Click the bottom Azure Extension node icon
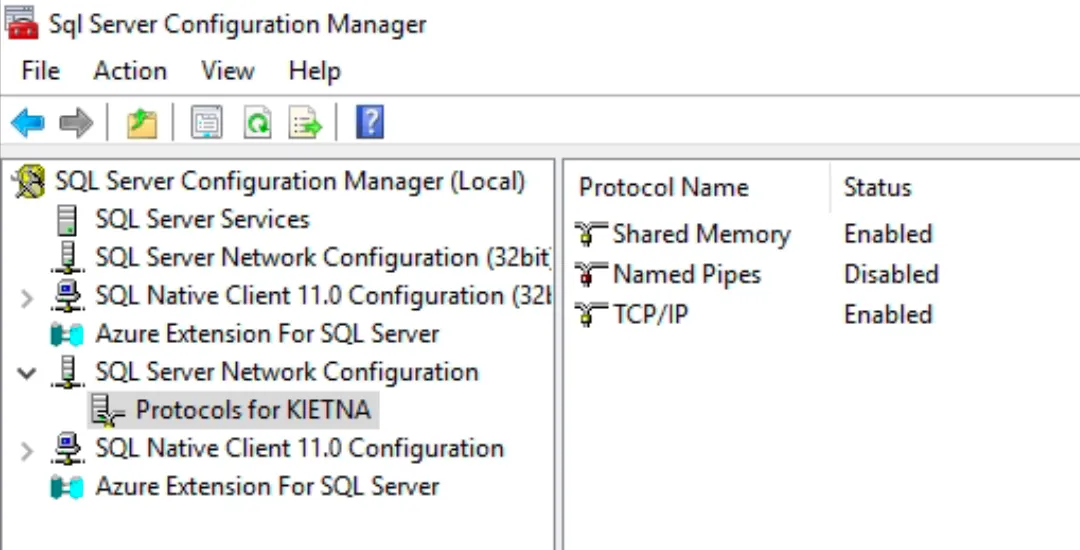Screen dimensions: 1080x550 pyautogui.click(x=68, y=487)
